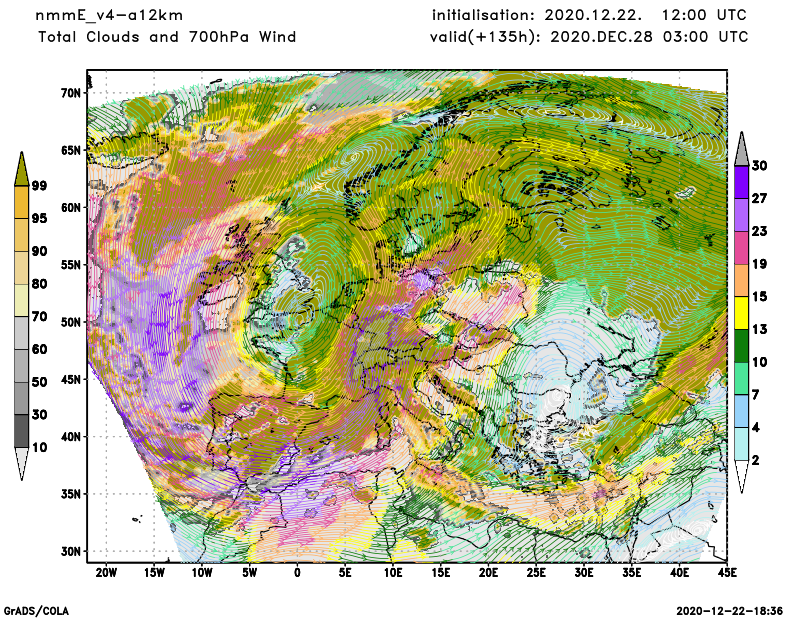Pick the light blue 4–7 wind legend swatch
This screenshot has height=618, width=800.
tap(742, 411)
